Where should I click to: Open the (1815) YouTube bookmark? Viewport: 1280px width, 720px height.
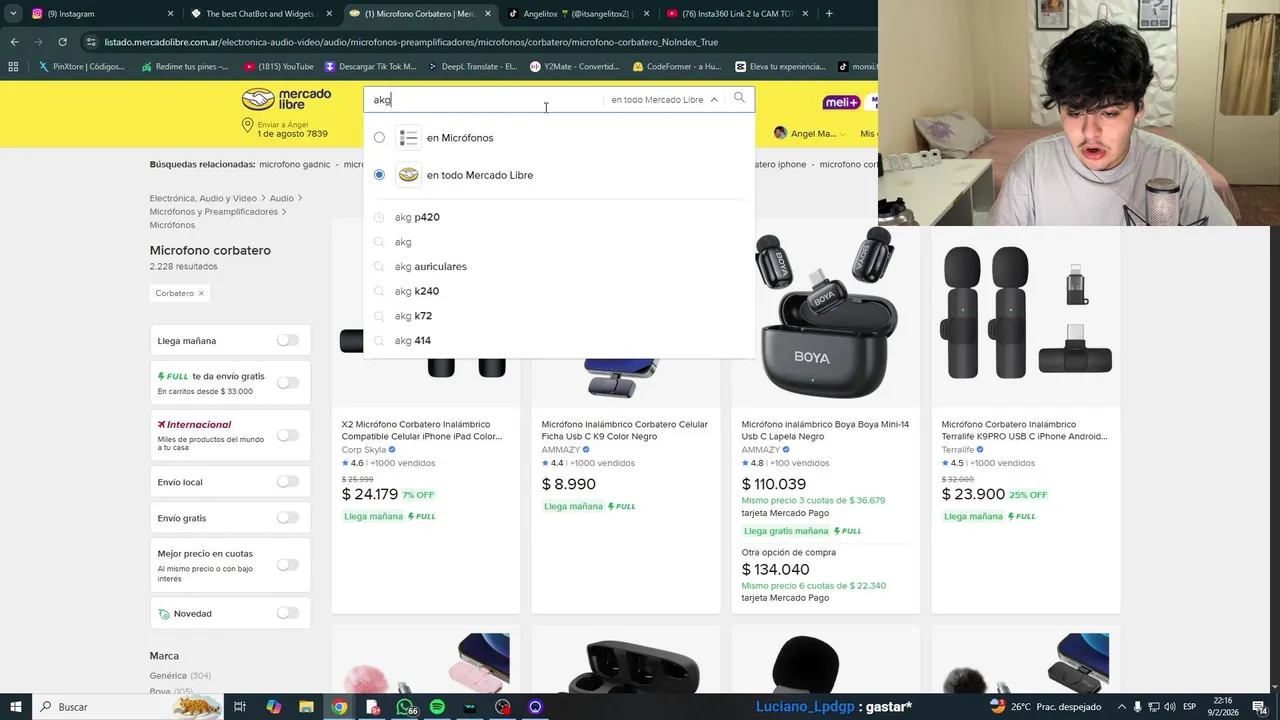pyautogui.click(x=279, y=67)
